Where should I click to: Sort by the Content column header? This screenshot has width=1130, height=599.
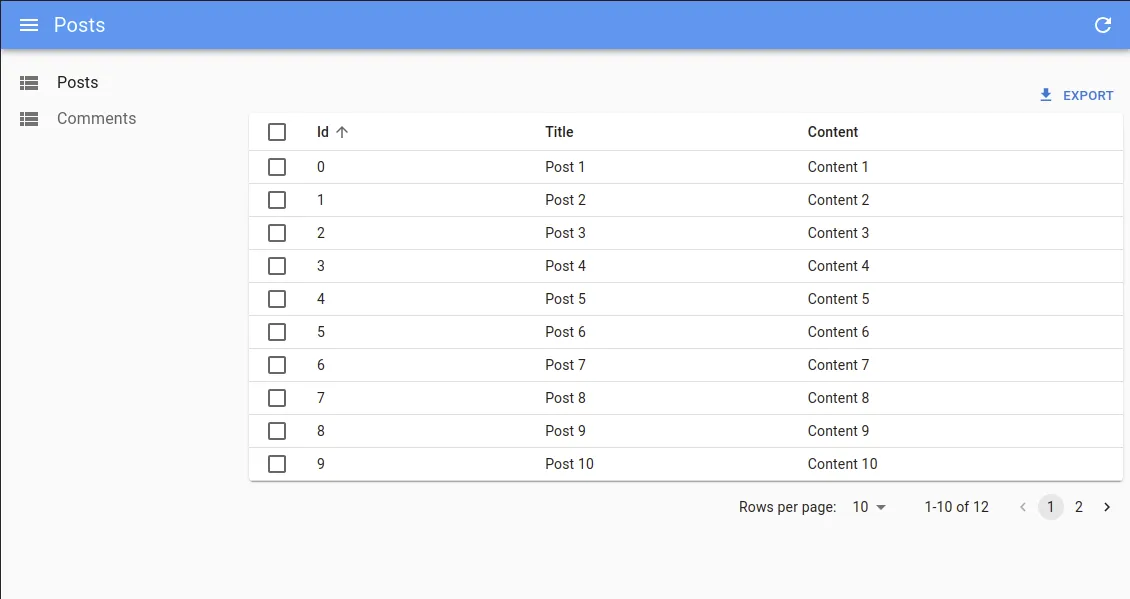[x=832, y=132]
